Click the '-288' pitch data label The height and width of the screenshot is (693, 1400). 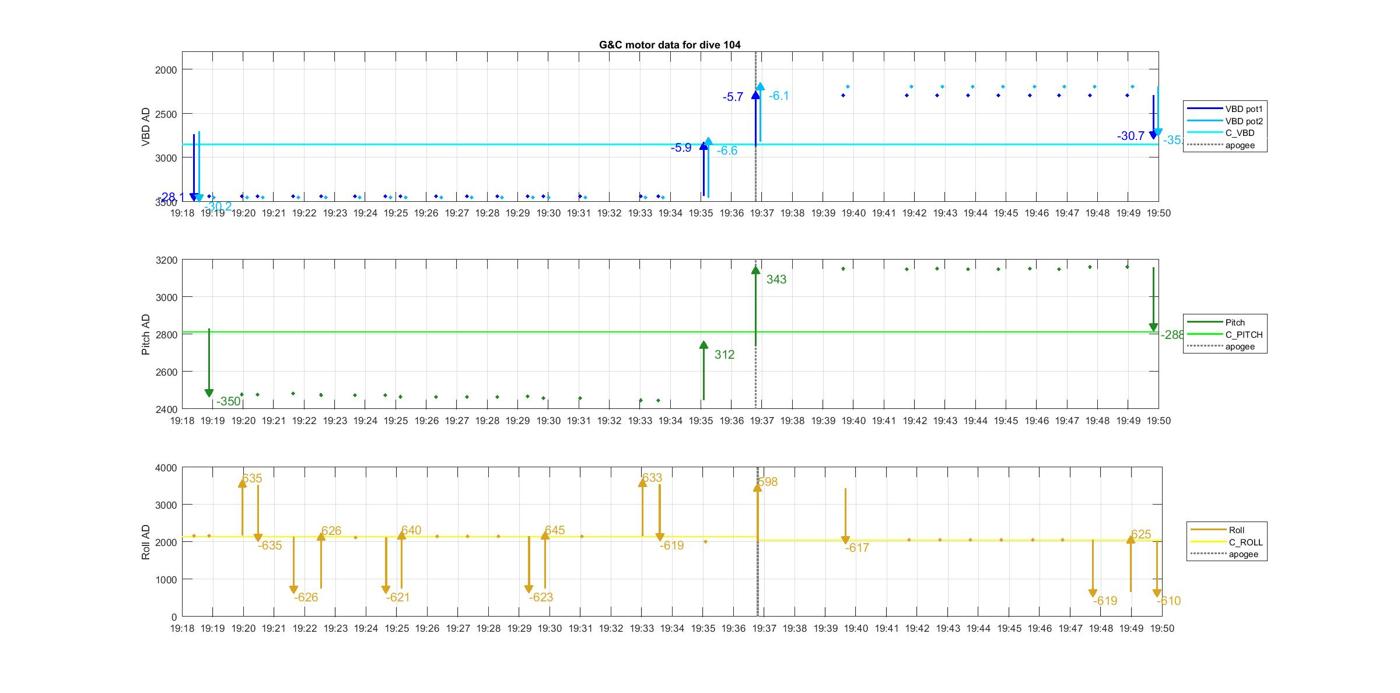(x=1172, y=335)
